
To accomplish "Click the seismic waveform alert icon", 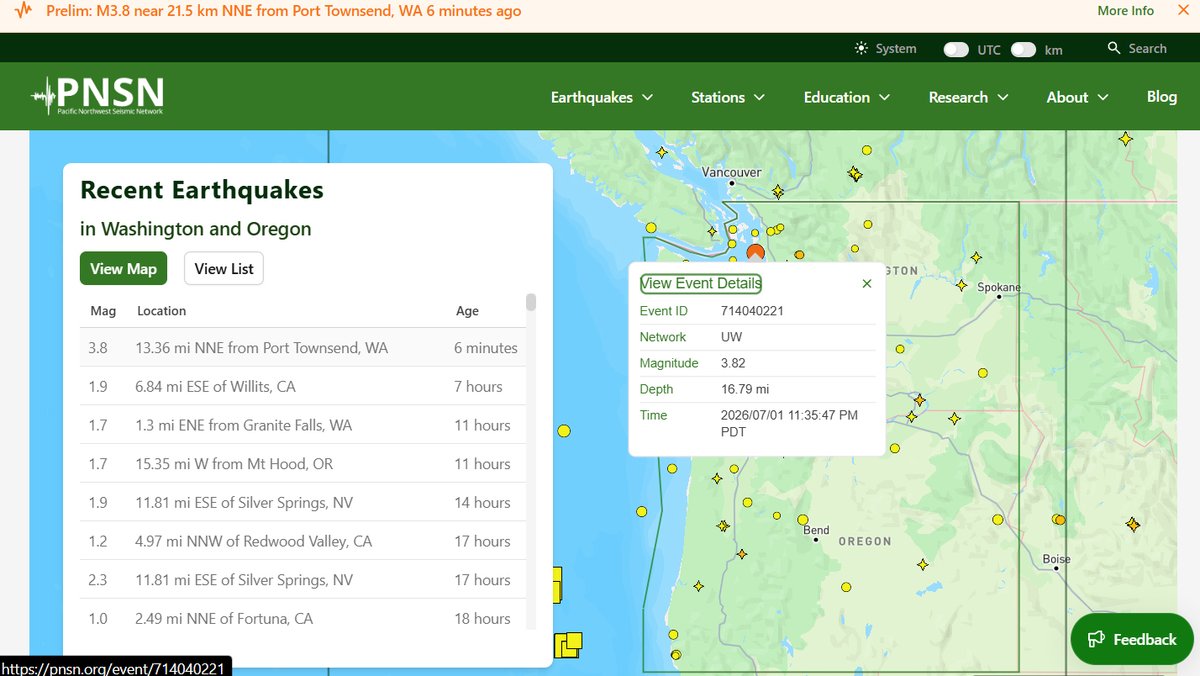I will pos(24,11).
